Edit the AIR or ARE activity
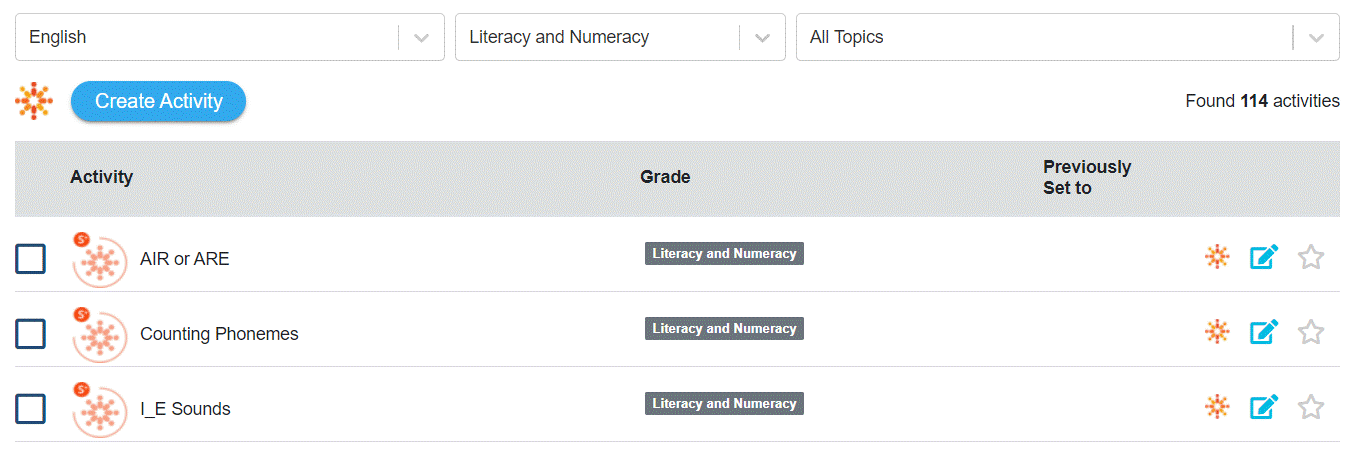The image size is (1358, 452). (x=1264, y=257)
